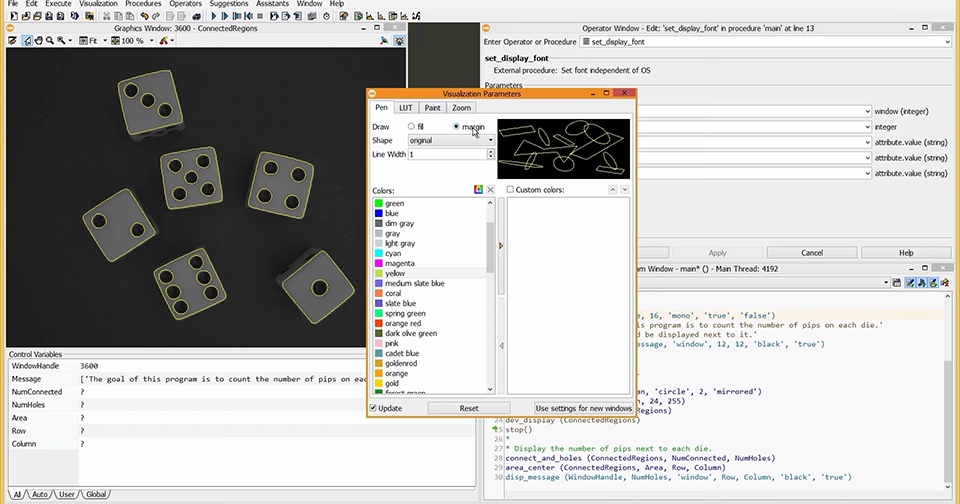This screenshot has width=960, height=504.
Task: Open the Fit window size dropdown
Action: click(x=105, y=40)
